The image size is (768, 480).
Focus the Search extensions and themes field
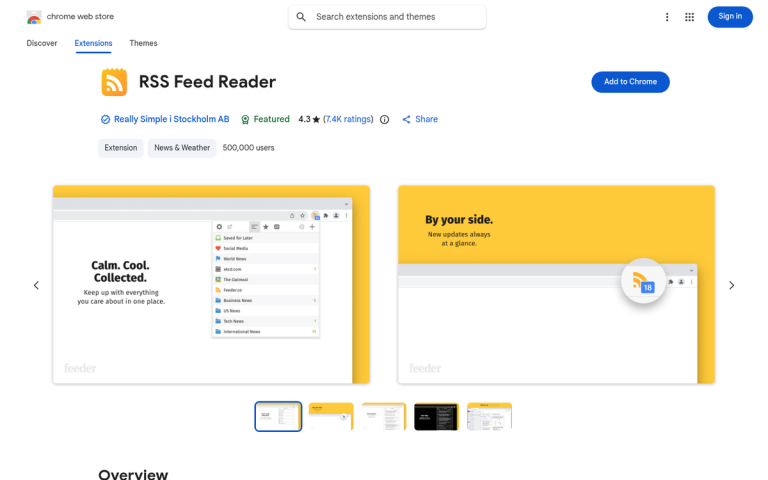click(387, 17)
